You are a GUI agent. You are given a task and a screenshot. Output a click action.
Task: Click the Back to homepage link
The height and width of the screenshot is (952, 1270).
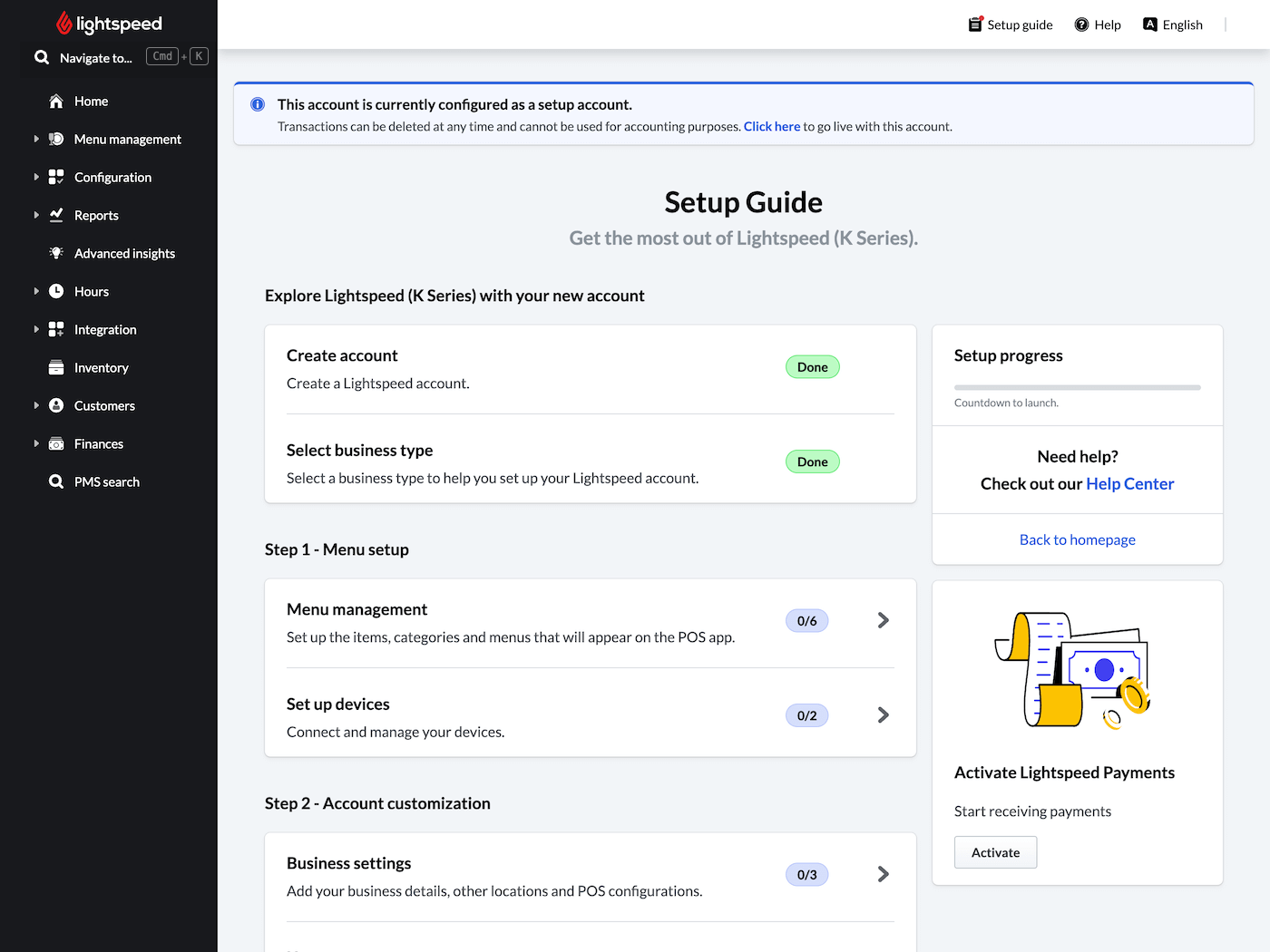click(x=1077, y=539)
